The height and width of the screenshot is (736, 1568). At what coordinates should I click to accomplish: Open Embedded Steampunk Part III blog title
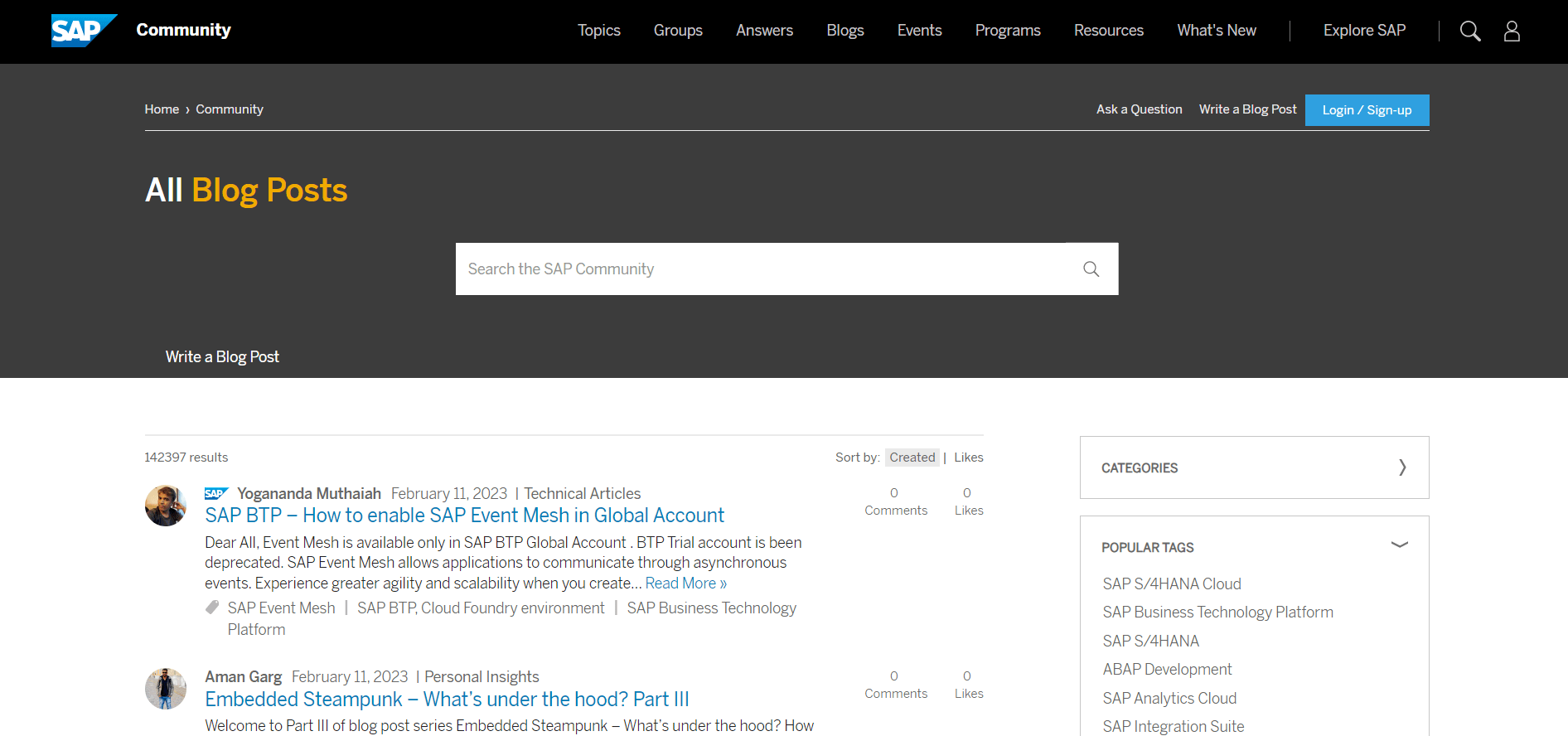[448, 700]
